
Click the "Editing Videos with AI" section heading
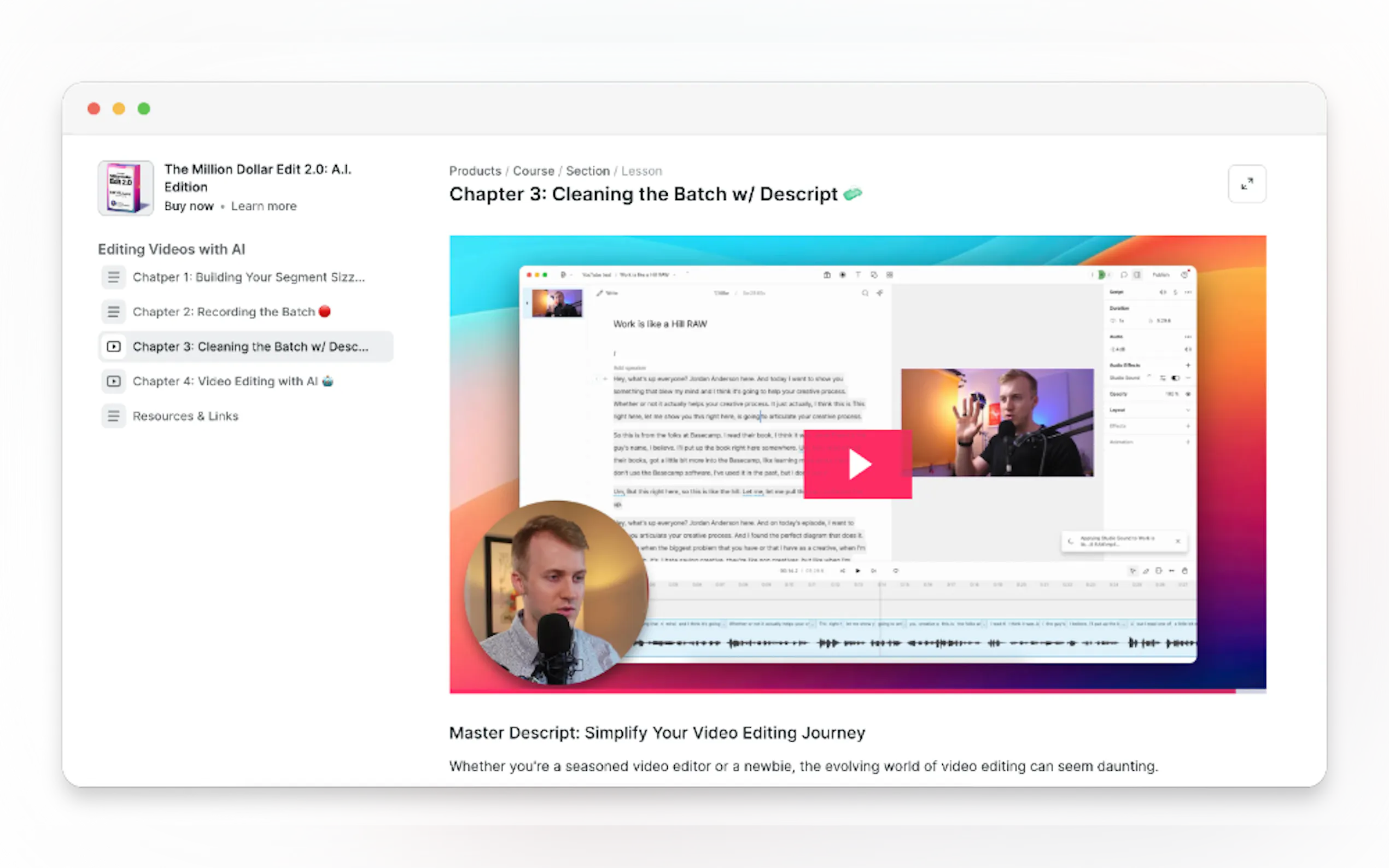pyautogui.click(x=172, y=249)
